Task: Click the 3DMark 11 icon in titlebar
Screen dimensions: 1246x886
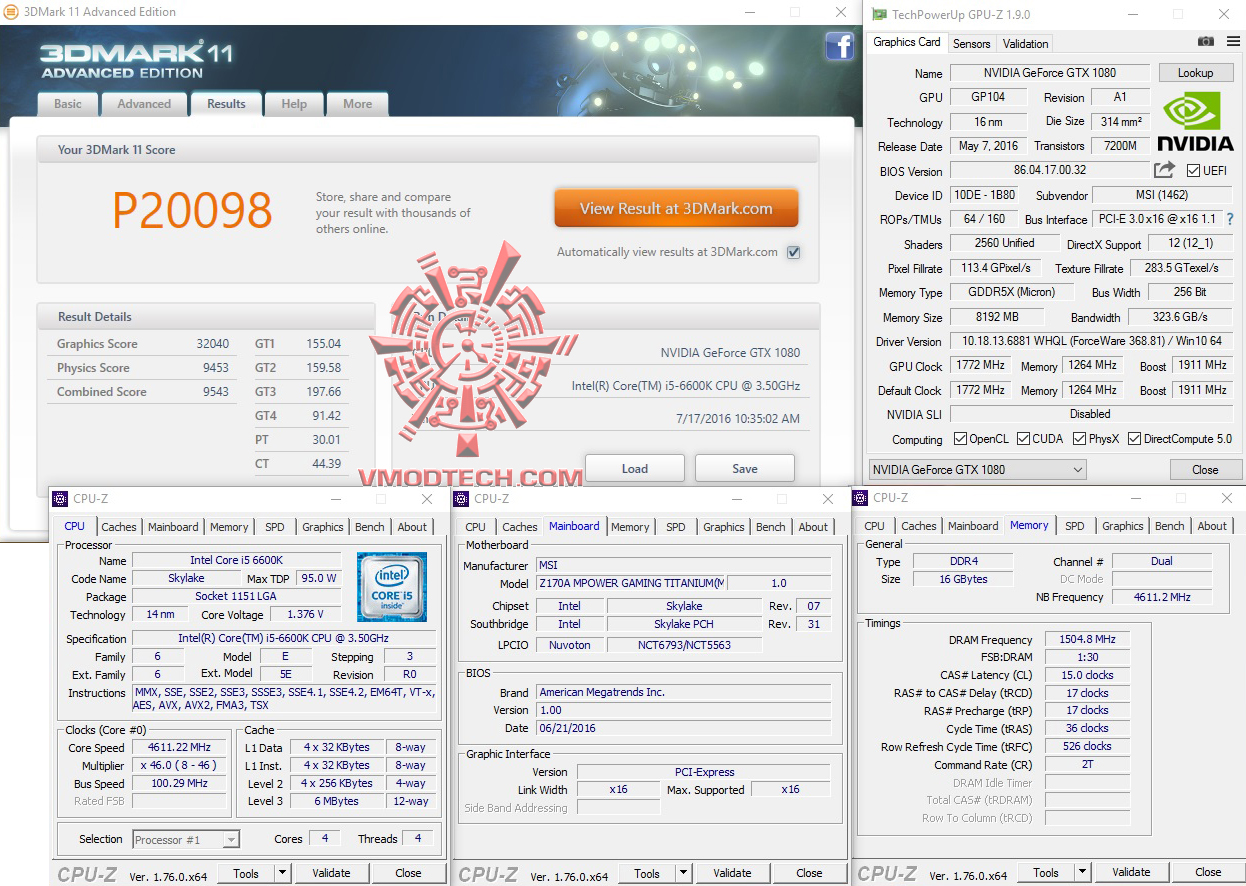Action: pyautogui.click(x=10, y=12)
